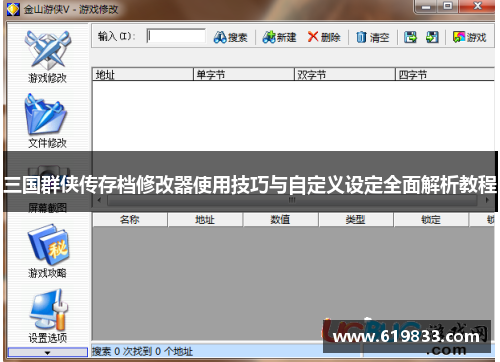The image size is (500, 362).
Task: Minimize the 金山游侠V window
Action: (427, 6)
